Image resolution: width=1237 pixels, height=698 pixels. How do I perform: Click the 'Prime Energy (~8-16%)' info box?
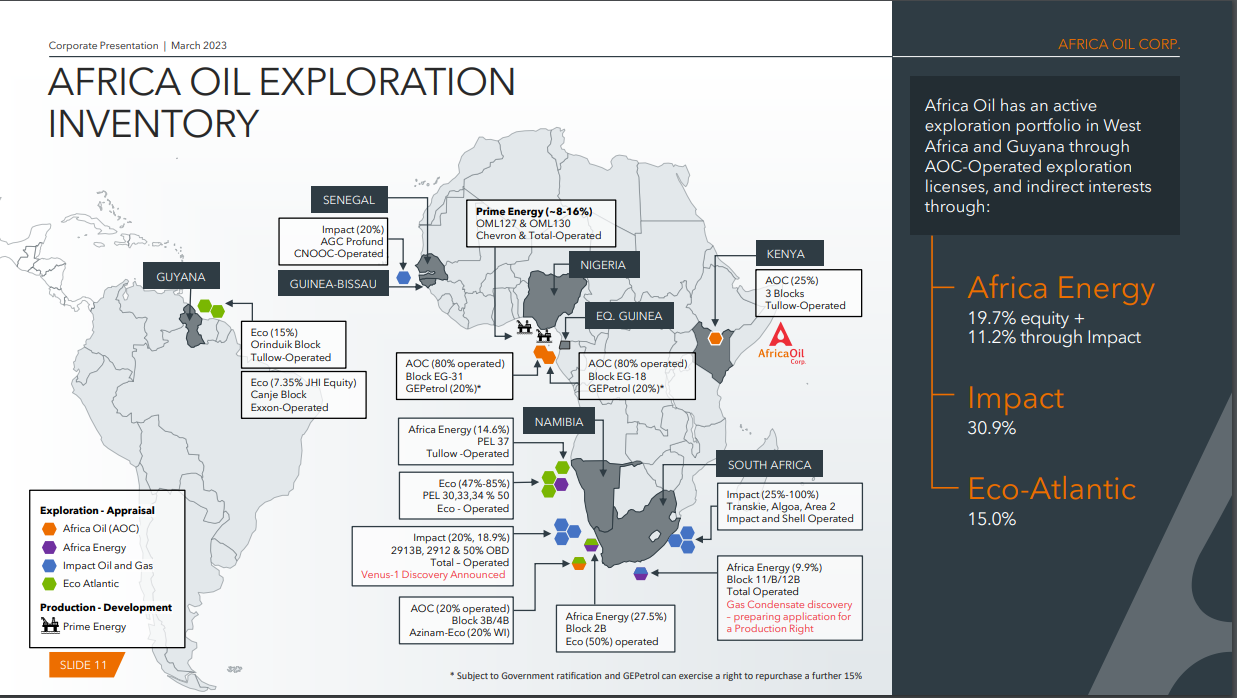[541, 223]
